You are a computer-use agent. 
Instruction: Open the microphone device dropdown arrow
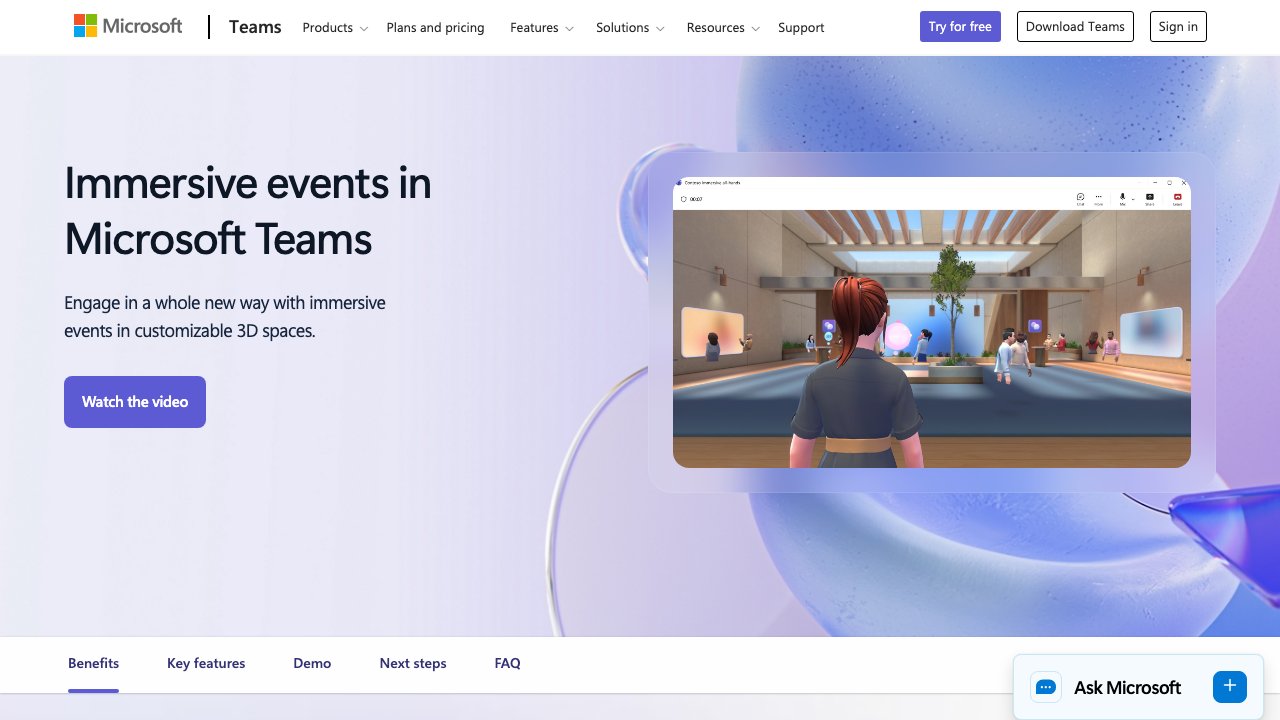[x=1133, y=199]
